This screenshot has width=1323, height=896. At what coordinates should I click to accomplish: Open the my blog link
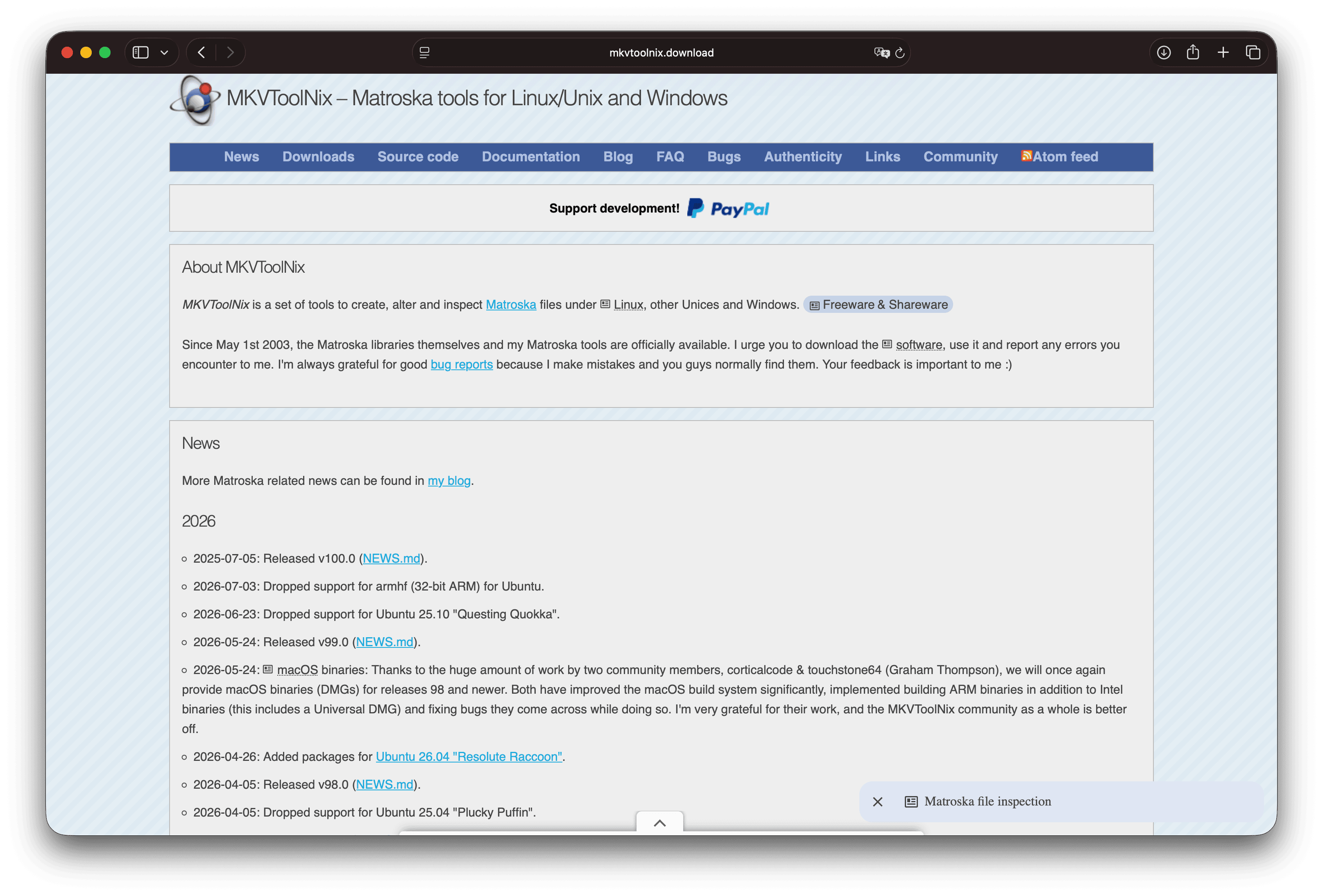tap(449, 480)
